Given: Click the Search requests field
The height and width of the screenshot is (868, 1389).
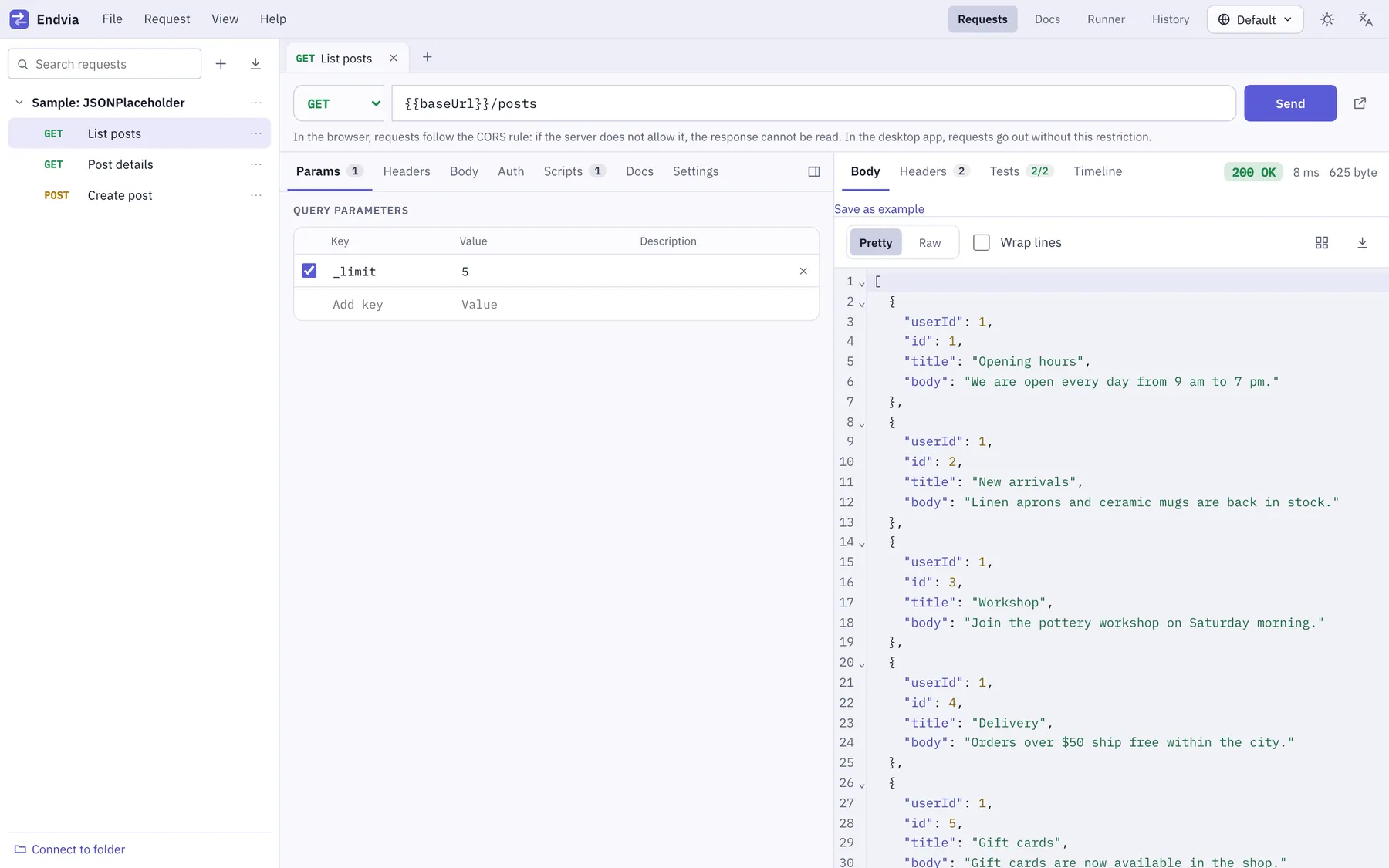Looking at the screenshot, I should [x=105, y=64].
